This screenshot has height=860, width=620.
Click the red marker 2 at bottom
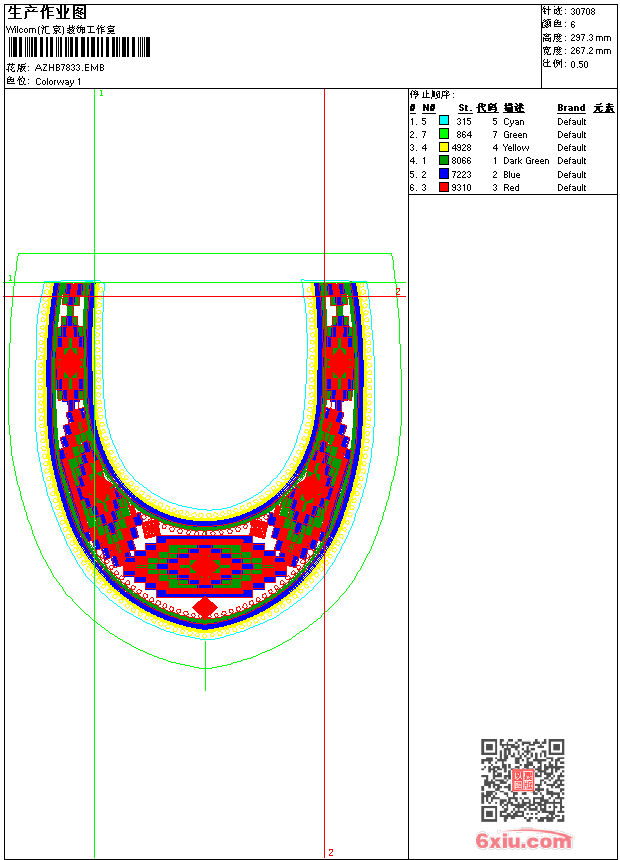[331, 852]
